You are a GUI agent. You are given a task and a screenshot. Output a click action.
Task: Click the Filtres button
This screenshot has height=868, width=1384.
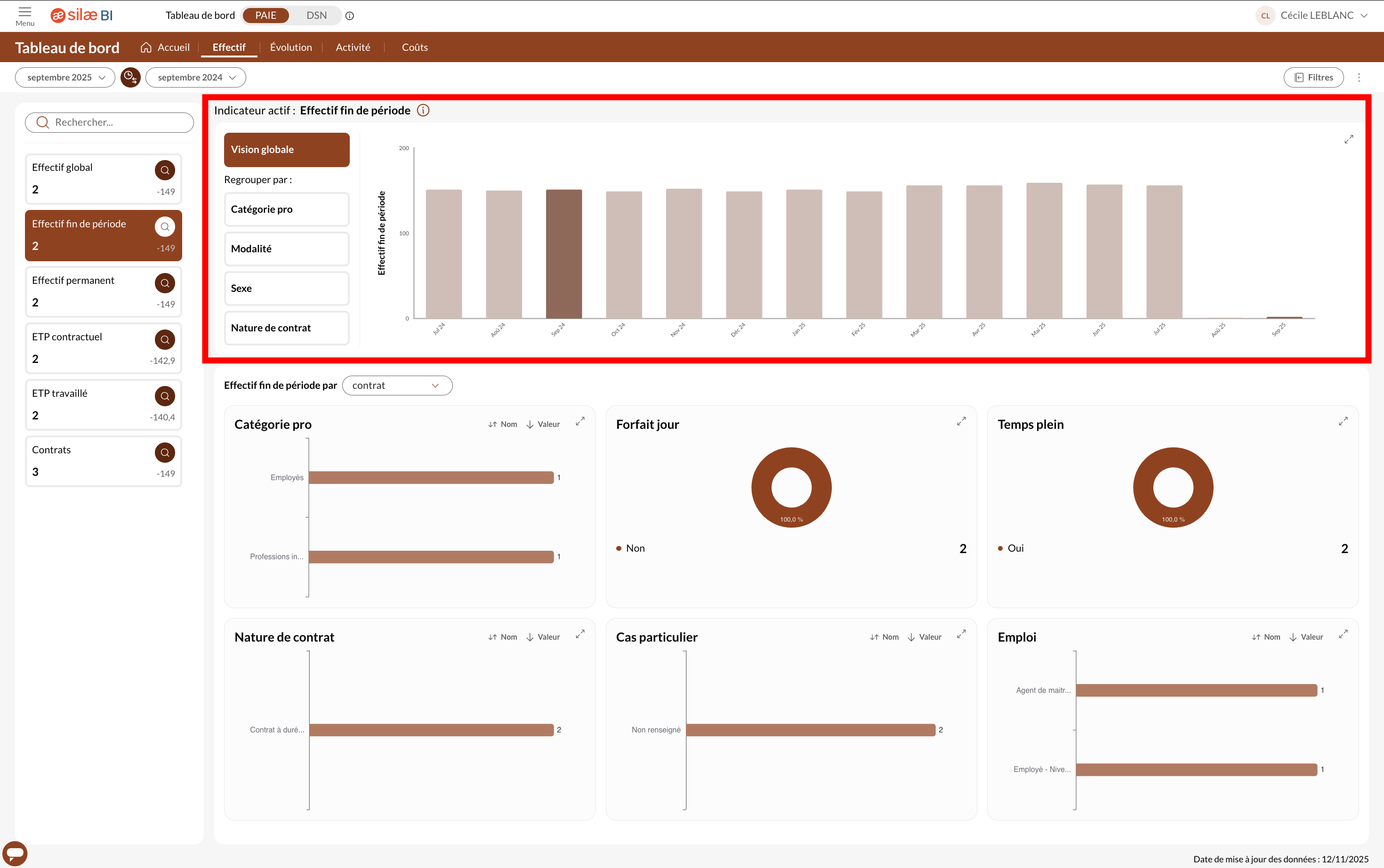tap(1313, 78)
